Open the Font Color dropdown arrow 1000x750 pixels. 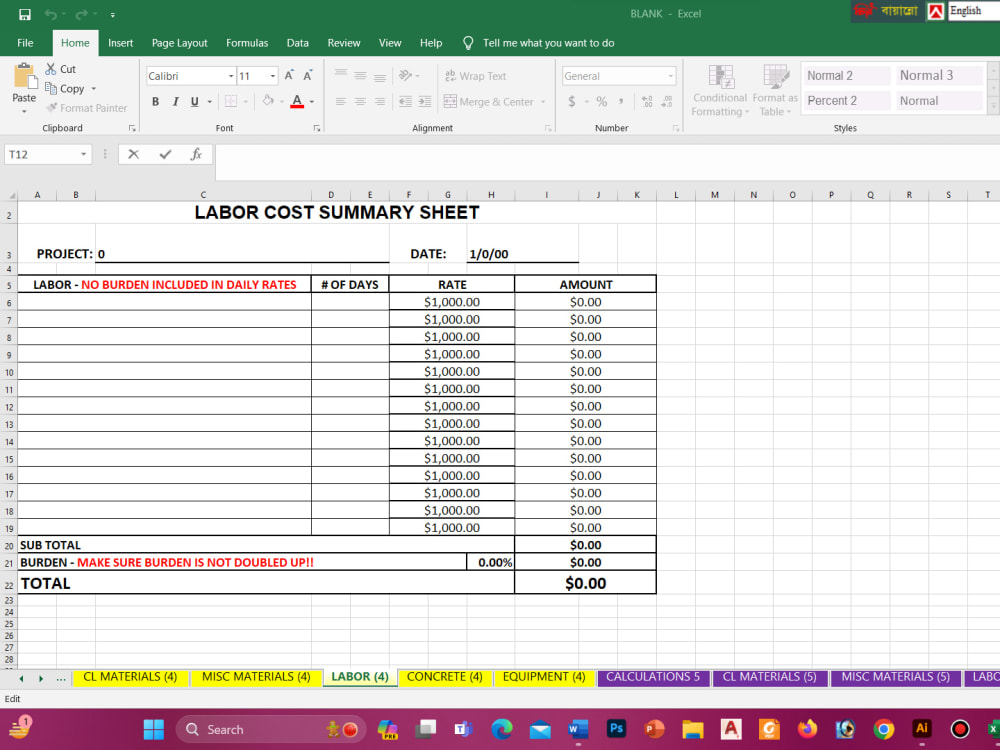coord(312,101)
